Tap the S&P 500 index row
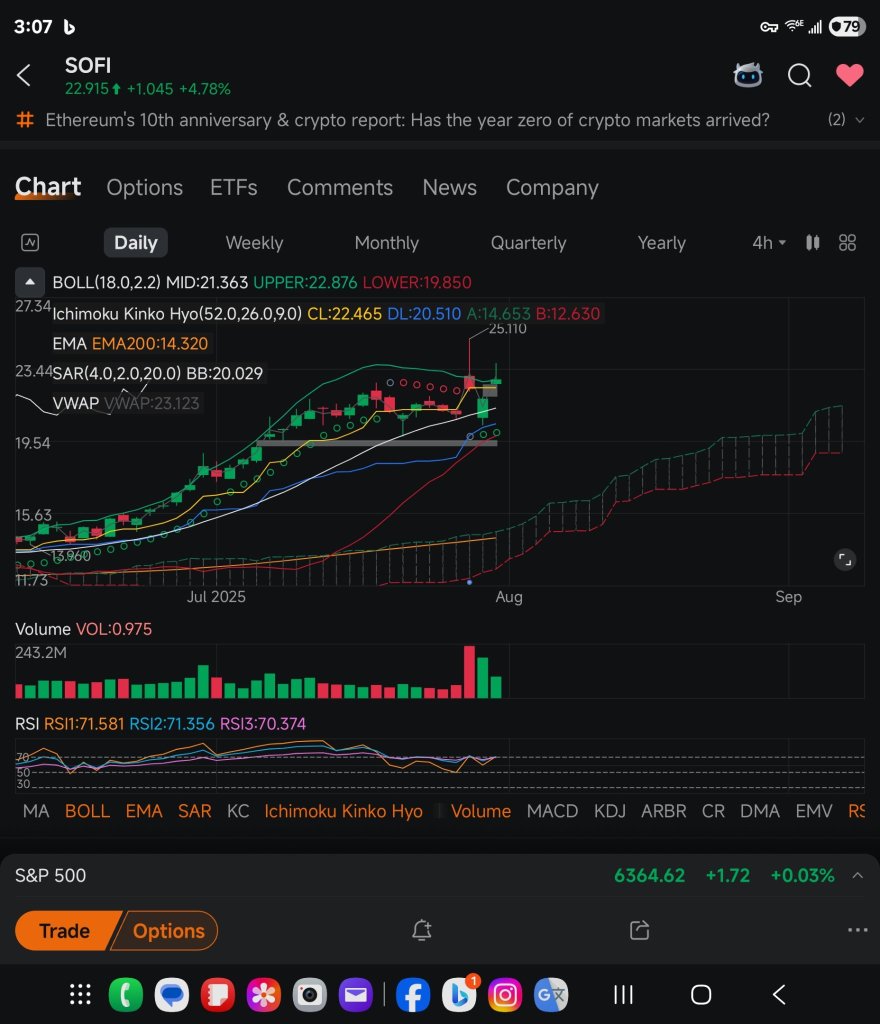The height and width of the screenshot is (1024, 880). (440, 875)
